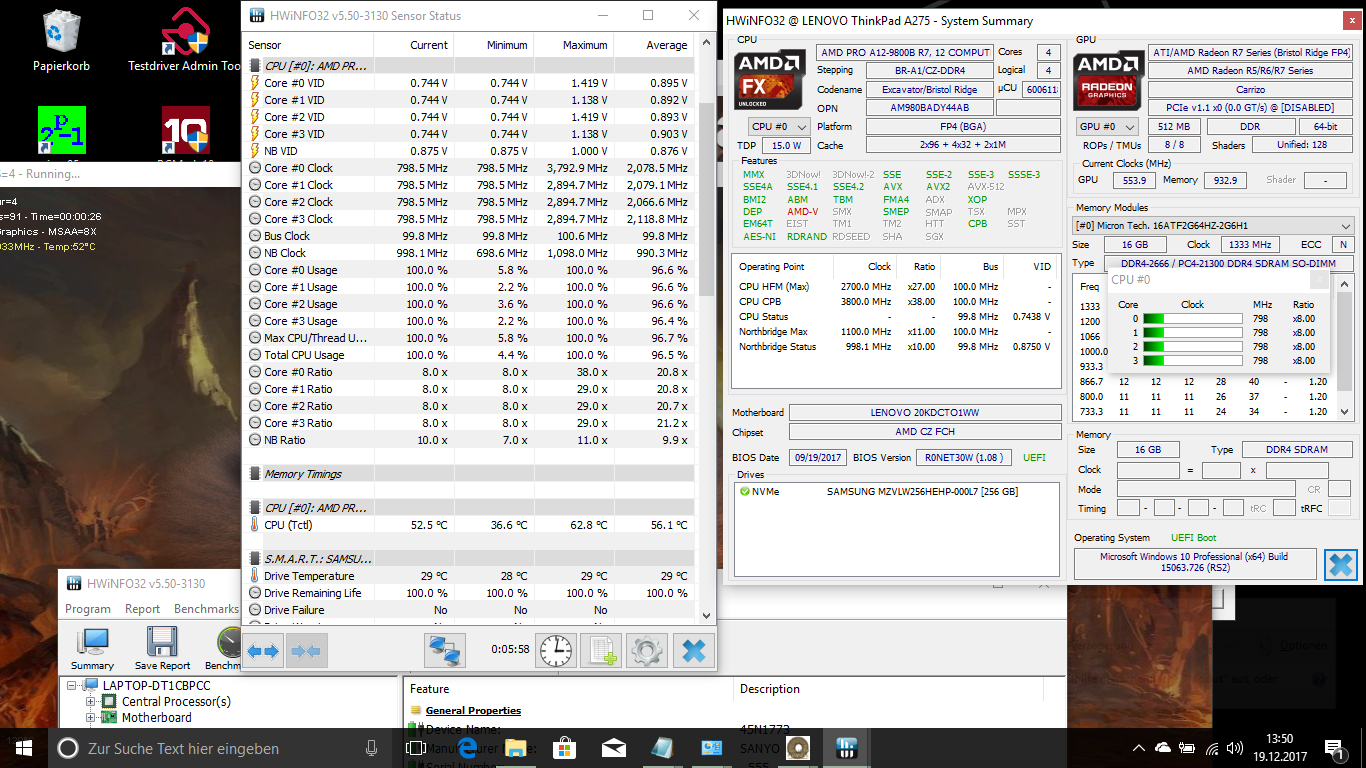Click the clock icon to reset sensor timer

556,651
